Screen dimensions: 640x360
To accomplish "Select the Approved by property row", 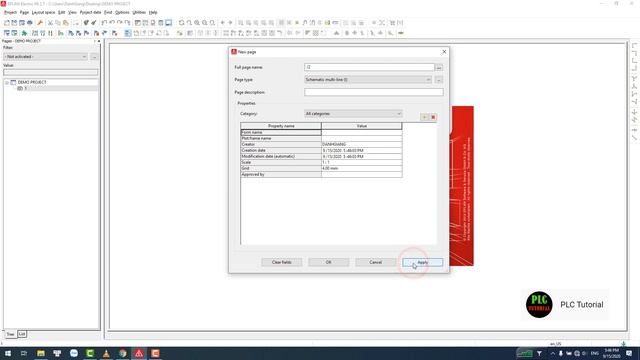I will pos(321,175).
